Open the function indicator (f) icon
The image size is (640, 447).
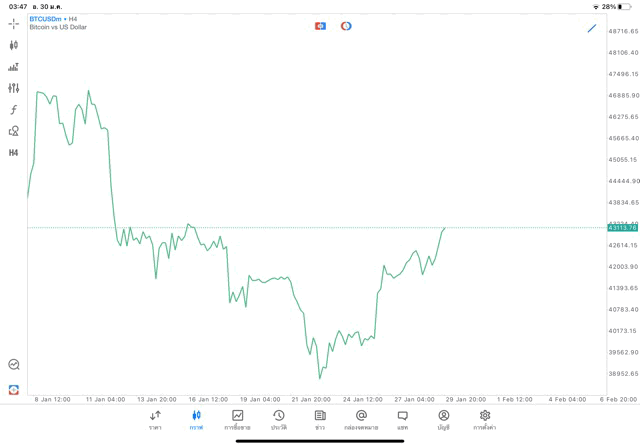click(x=14, y=110)
